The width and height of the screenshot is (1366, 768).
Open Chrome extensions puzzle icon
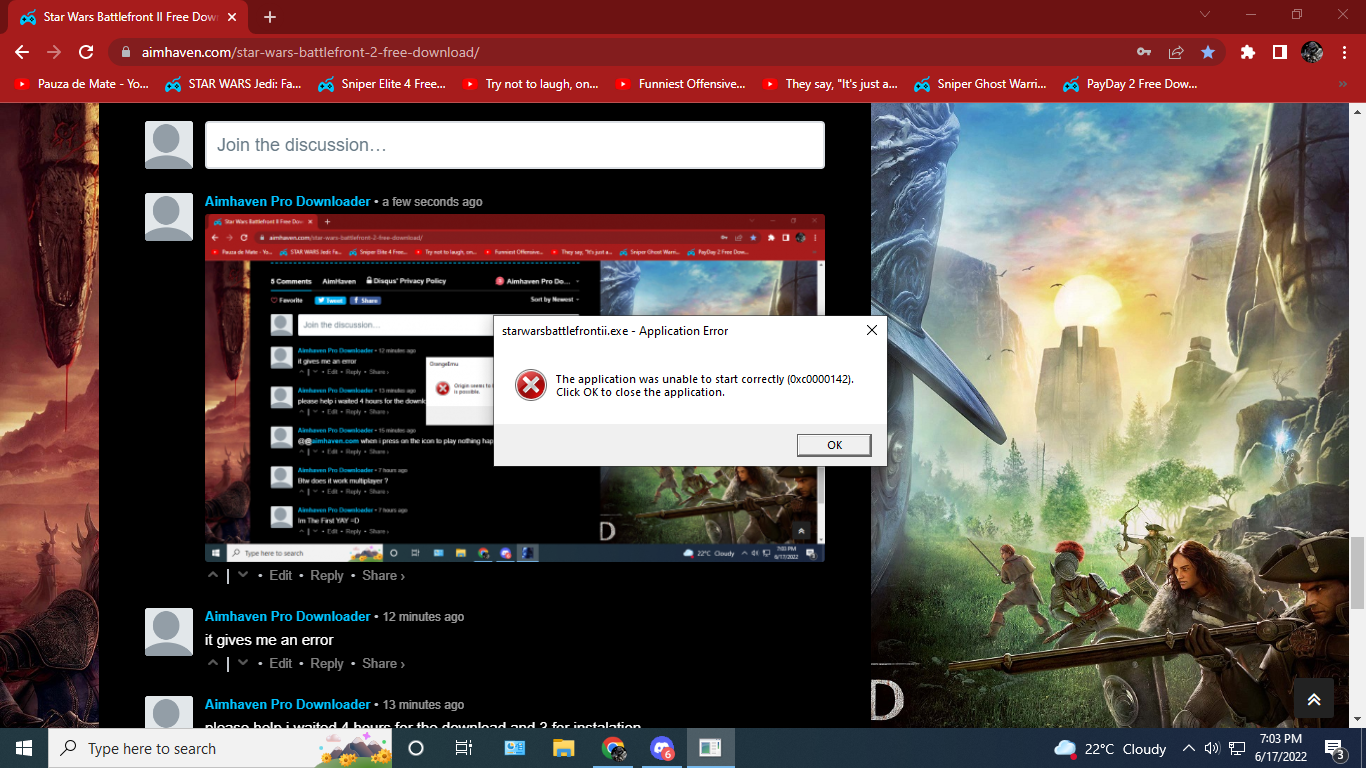pos(1247,52)
